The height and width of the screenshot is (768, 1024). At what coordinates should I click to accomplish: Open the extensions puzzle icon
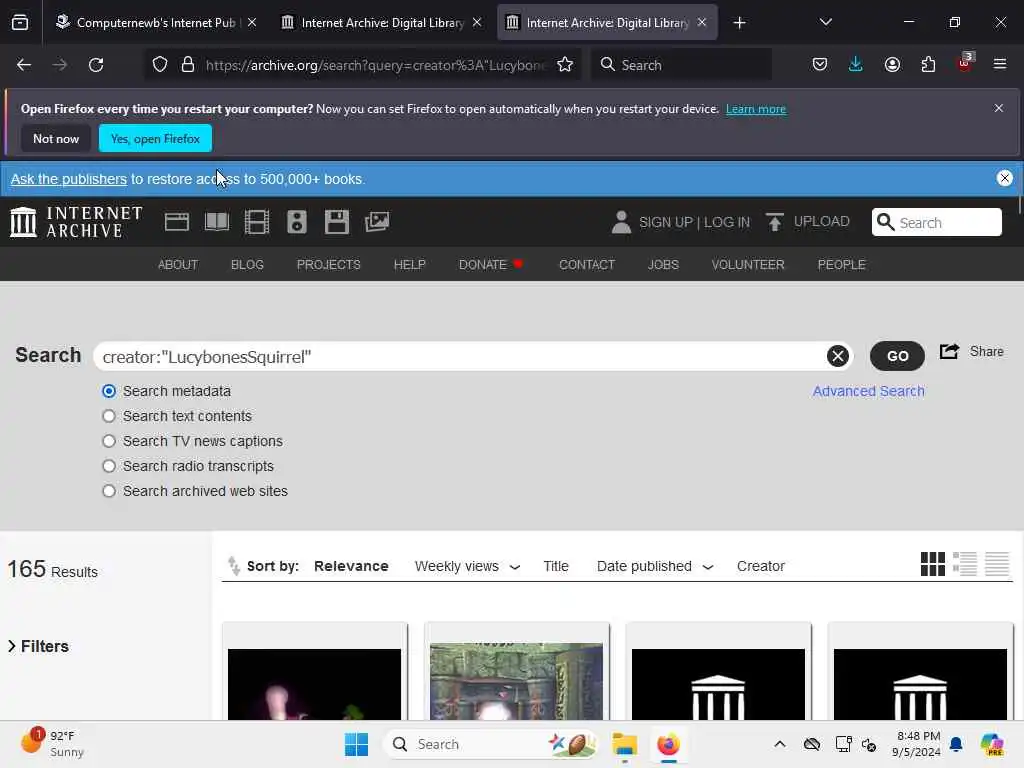[928, 65]
